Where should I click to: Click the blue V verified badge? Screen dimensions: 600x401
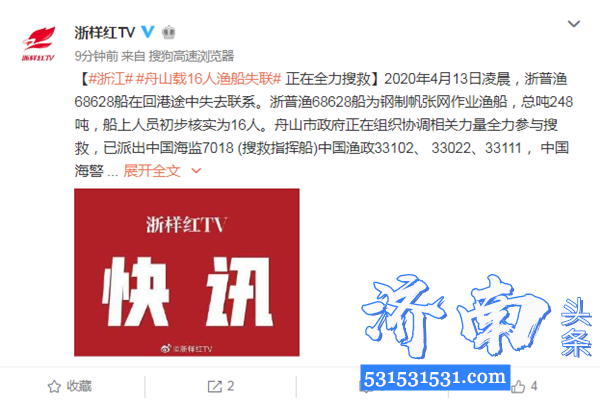point(148,32)
